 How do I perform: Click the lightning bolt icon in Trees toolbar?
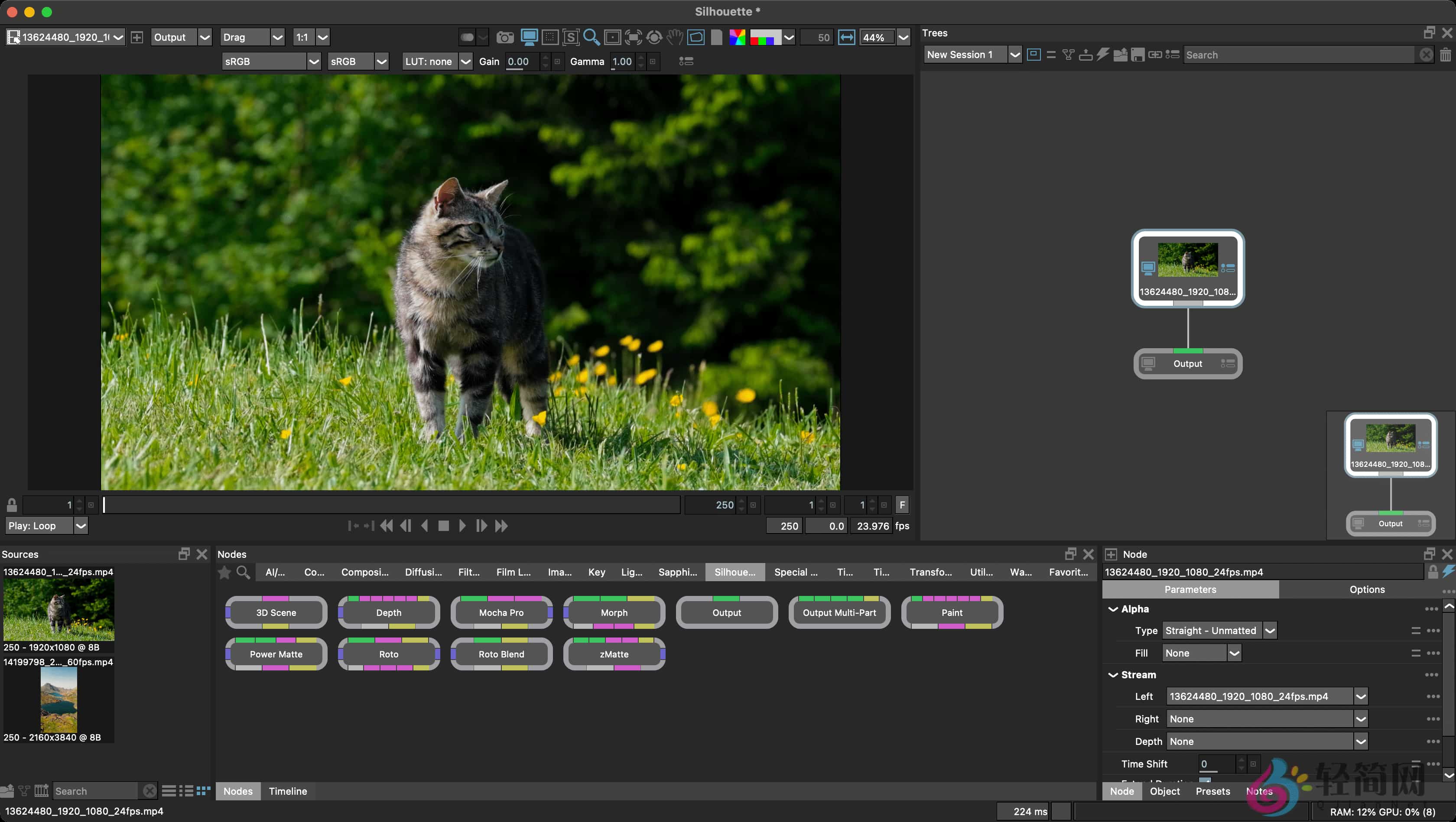pyautogui.click(x=1103, y=55)
